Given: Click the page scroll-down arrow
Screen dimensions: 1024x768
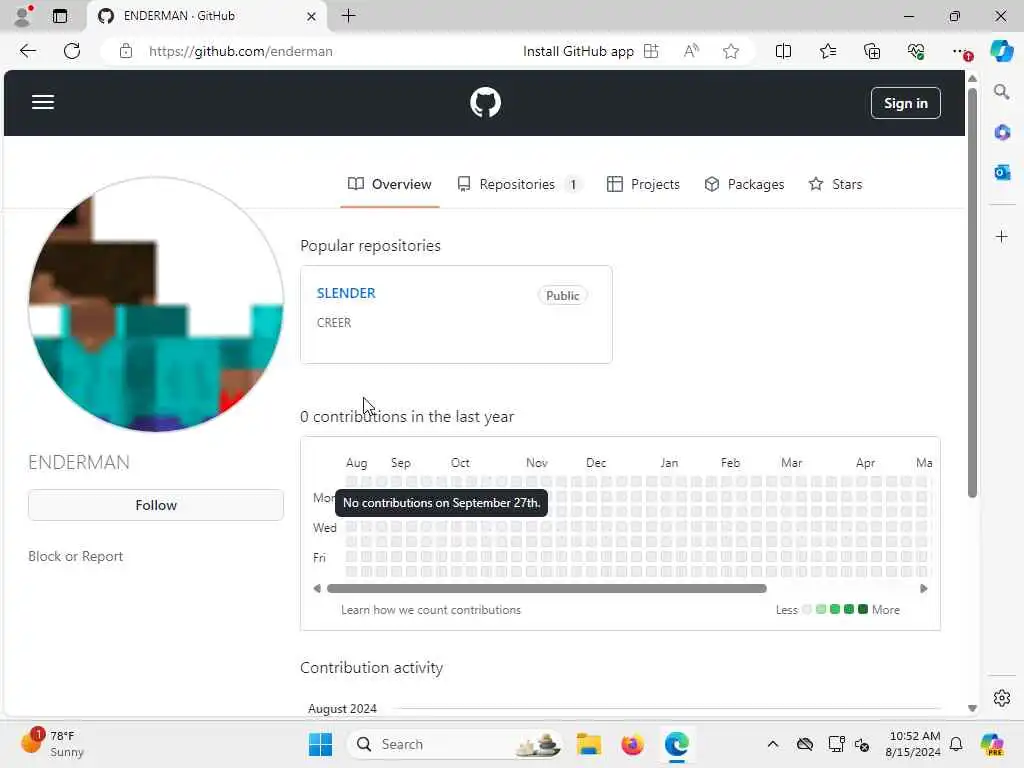Looking at the screenshot, I should 972,708.
